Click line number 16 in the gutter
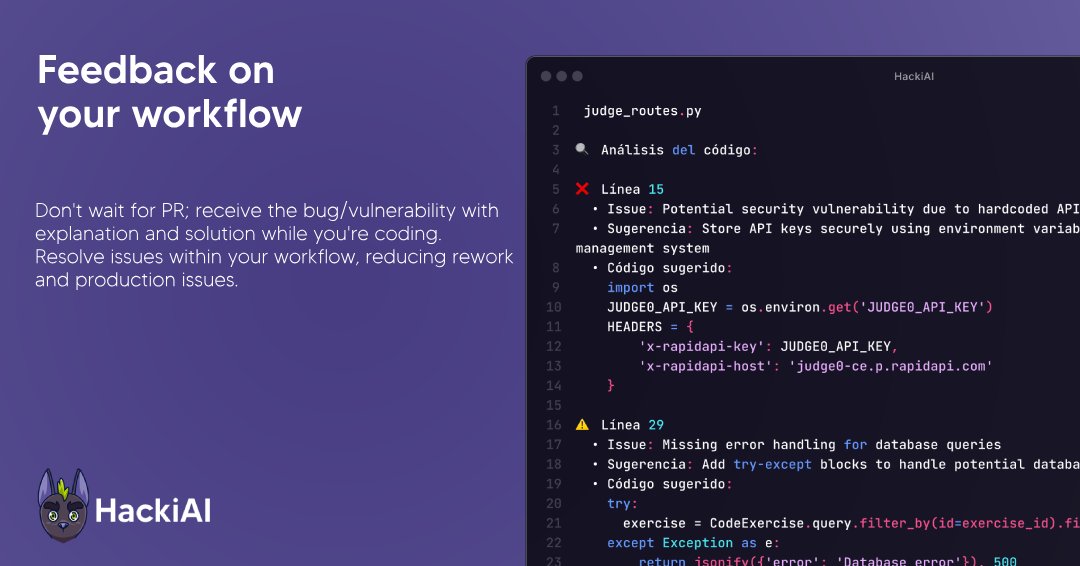 coord(554,425)
